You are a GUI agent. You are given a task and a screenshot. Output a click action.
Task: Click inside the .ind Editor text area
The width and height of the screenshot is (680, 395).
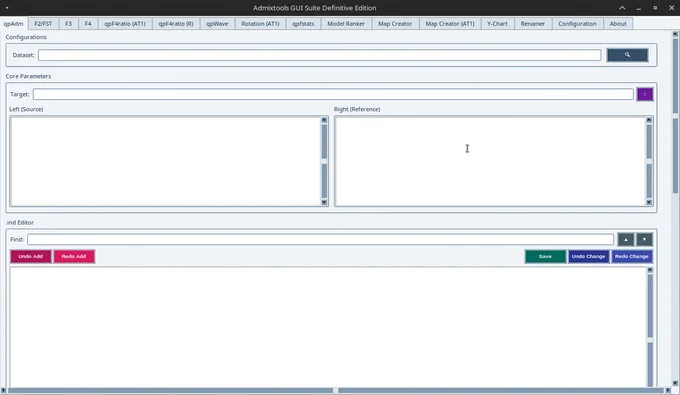[328, 326]
